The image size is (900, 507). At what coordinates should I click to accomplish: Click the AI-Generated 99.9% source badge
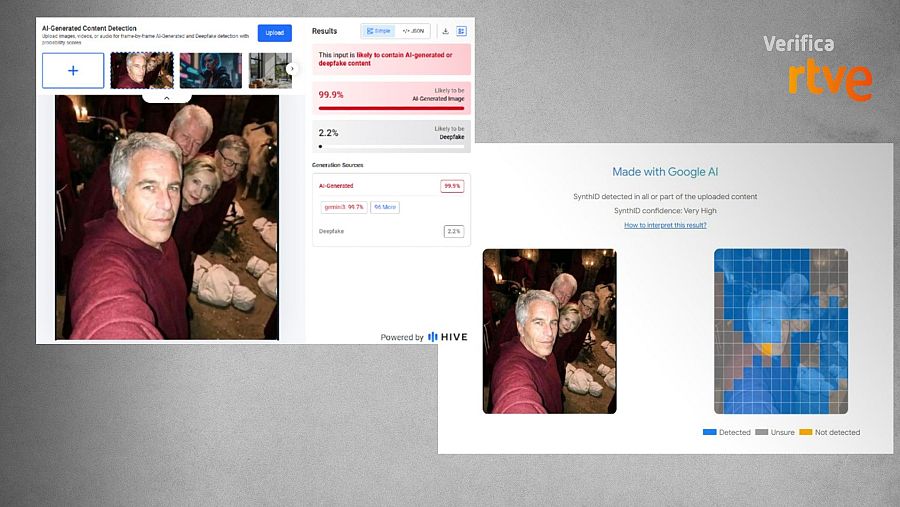(x=452, y=186)
